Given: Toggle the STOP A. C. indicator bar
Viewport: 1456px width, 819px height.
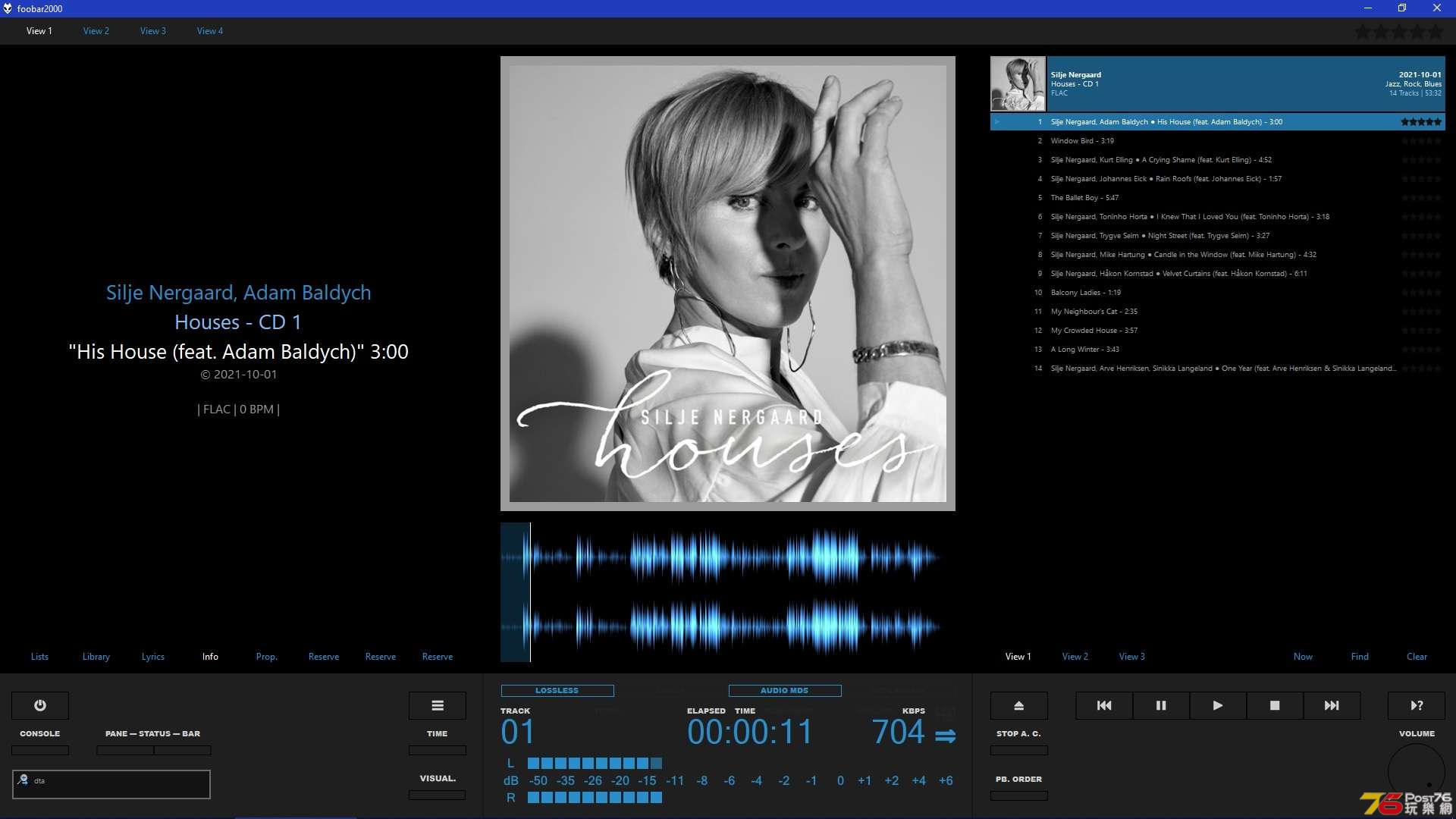Looking at the screenshot, I should tap(1019, 750).
